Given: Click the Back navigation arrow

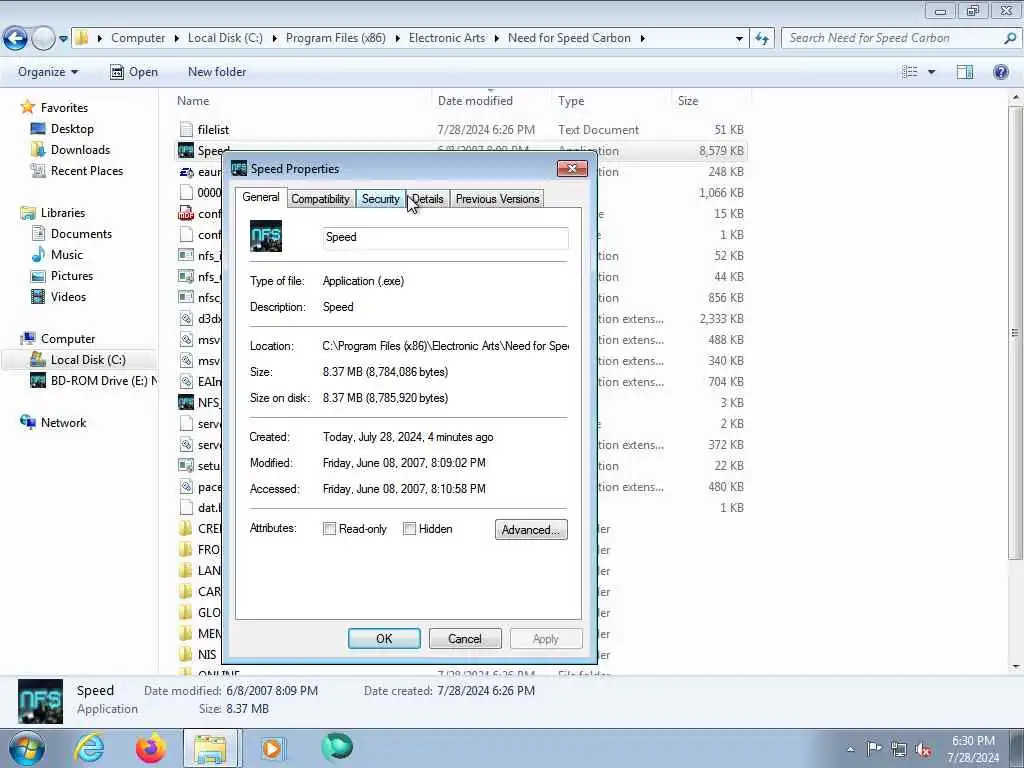Looking at the screenshot, I should pyautogui.click(x=16, y=39).
